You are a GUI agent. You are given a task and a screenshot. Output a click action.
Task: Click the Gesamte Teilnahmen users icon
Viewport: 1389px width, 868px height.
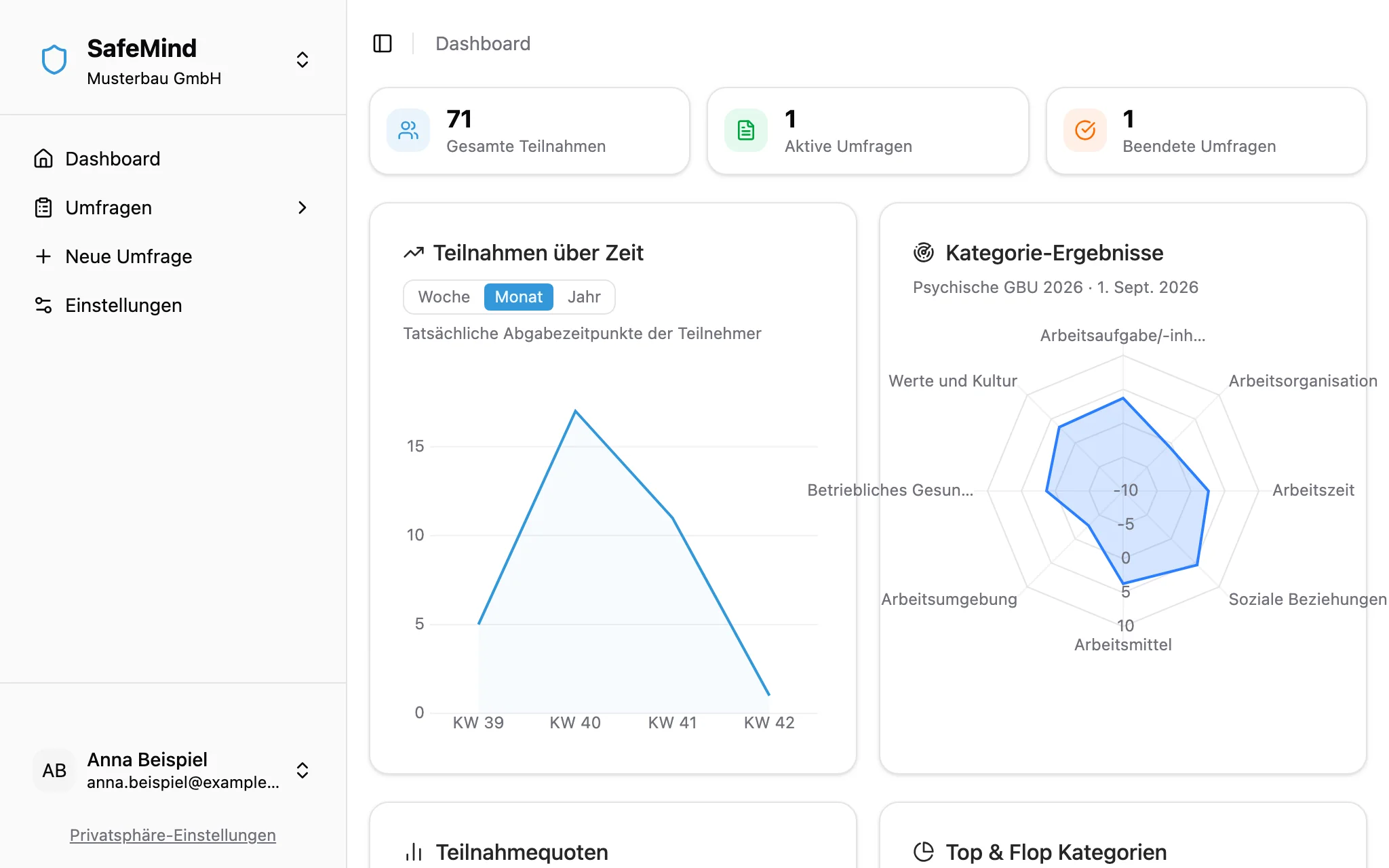tap(408, 130)
